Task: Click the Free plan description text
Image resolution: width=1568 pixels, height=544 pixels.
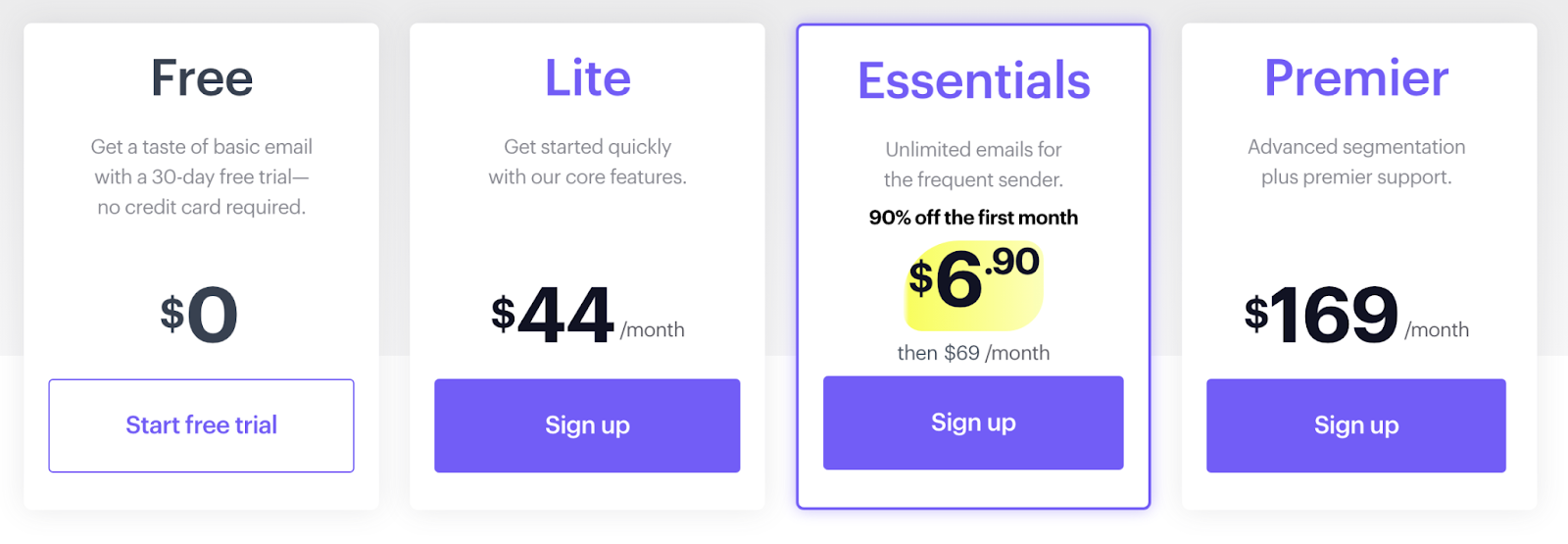Action: pyautogui.click(x=202, y=177)
